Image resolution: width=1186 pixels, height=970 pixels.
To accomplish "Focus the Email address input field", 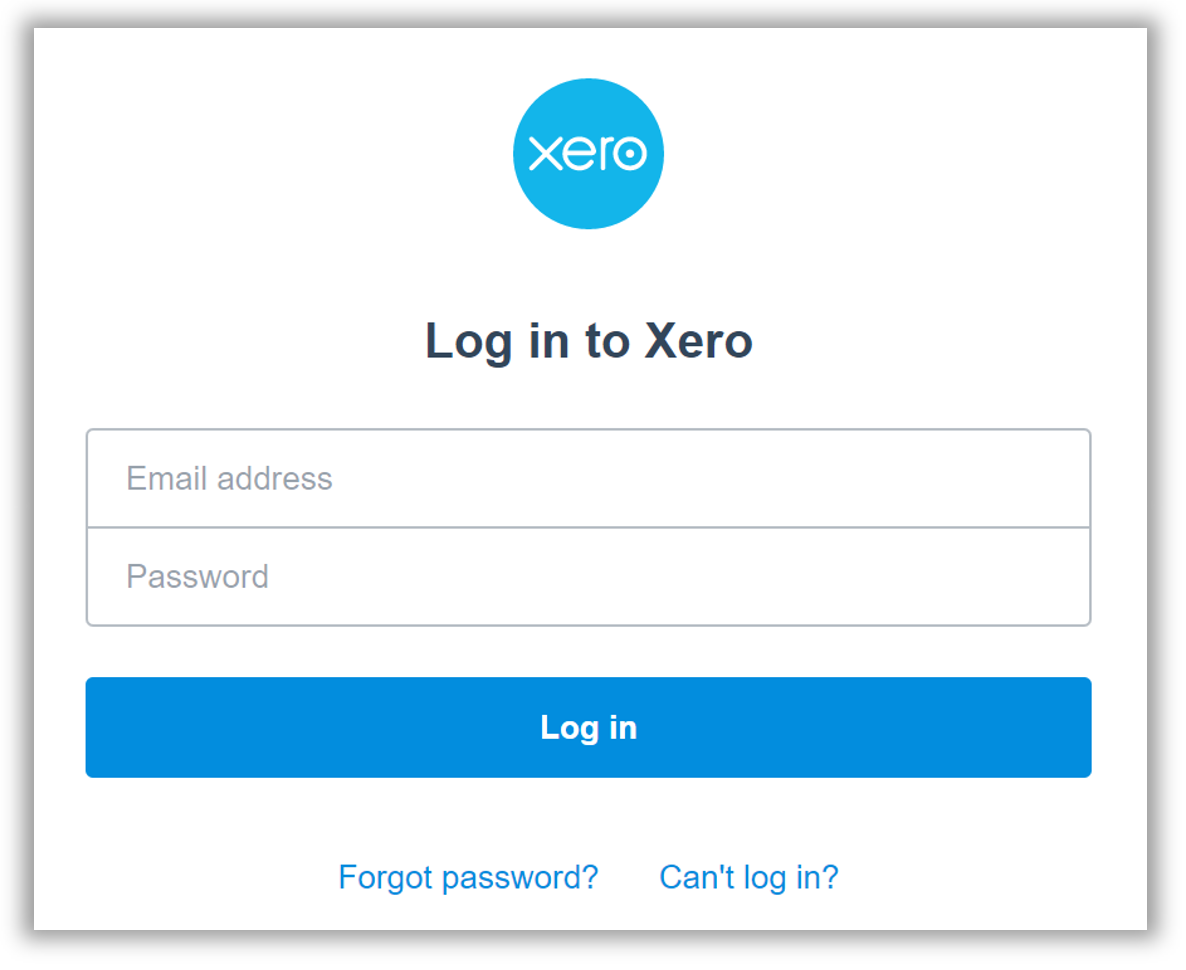I will [x=588, y=478].
